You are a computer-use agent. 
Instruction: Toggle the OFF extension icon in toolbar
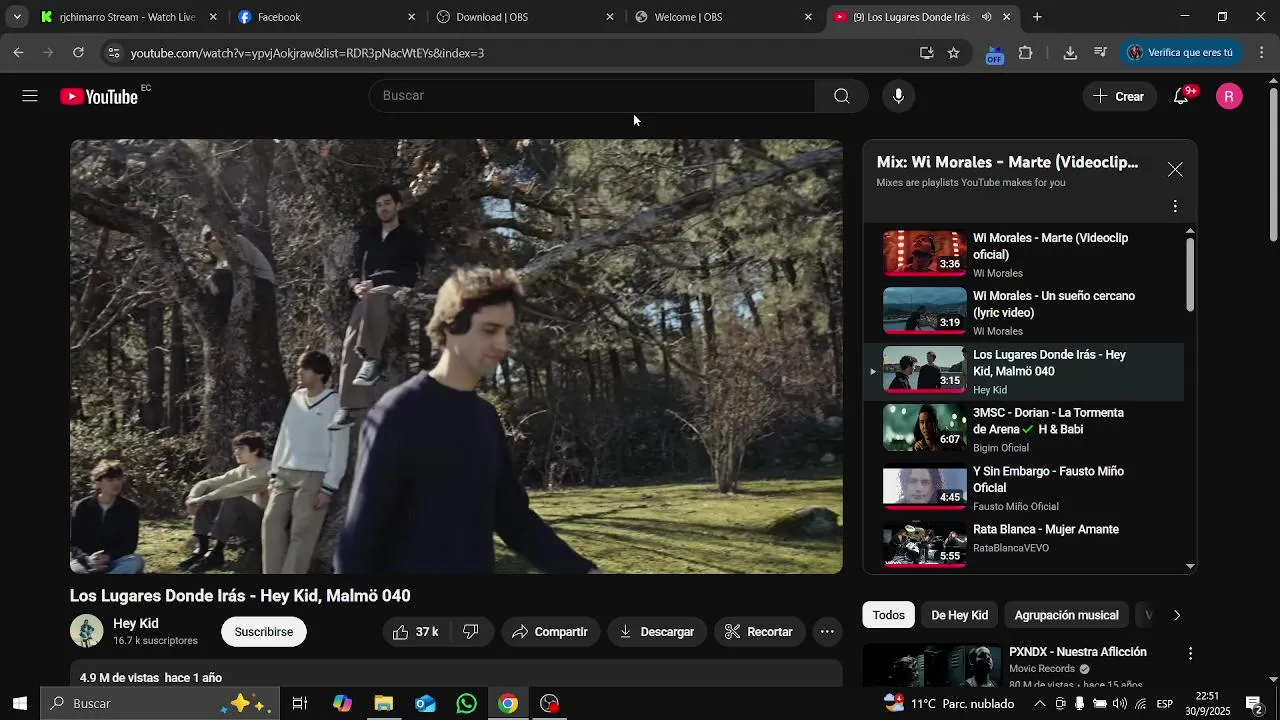tap(994, 54)
